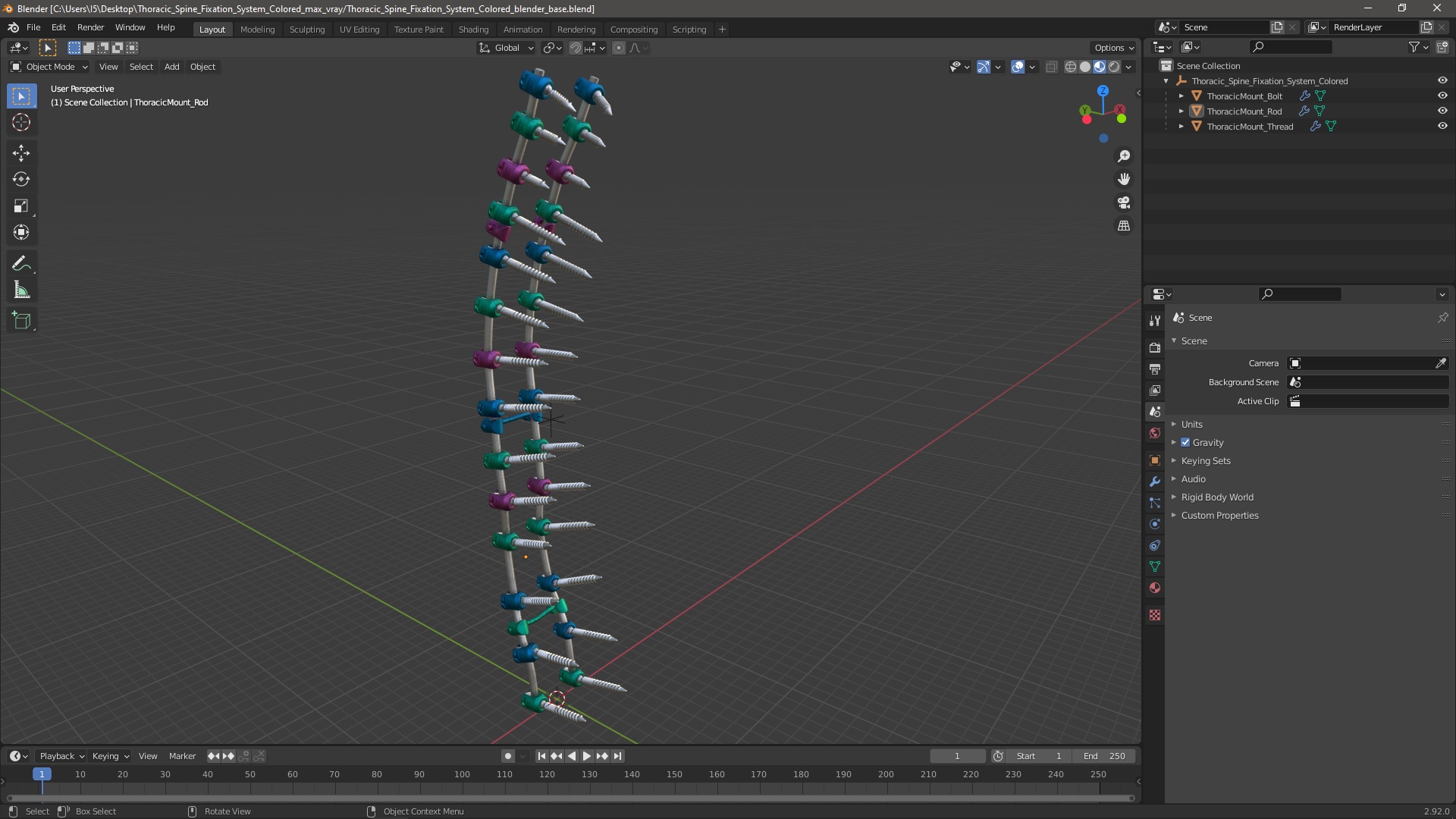Screen dimensions: 1456x819
Task: Open Global transform orientation dropdown
Action: (x=507, y=48)
